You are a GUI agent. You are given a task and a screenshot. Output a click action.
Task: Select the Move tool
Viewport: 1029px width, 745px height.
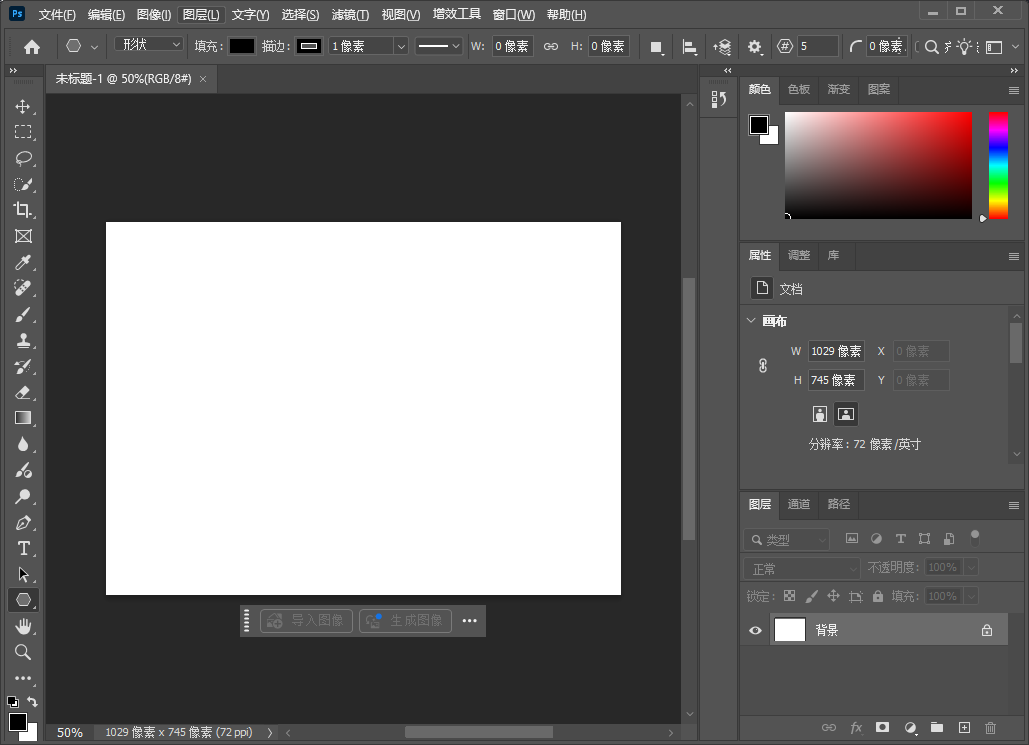click(23, 106)
